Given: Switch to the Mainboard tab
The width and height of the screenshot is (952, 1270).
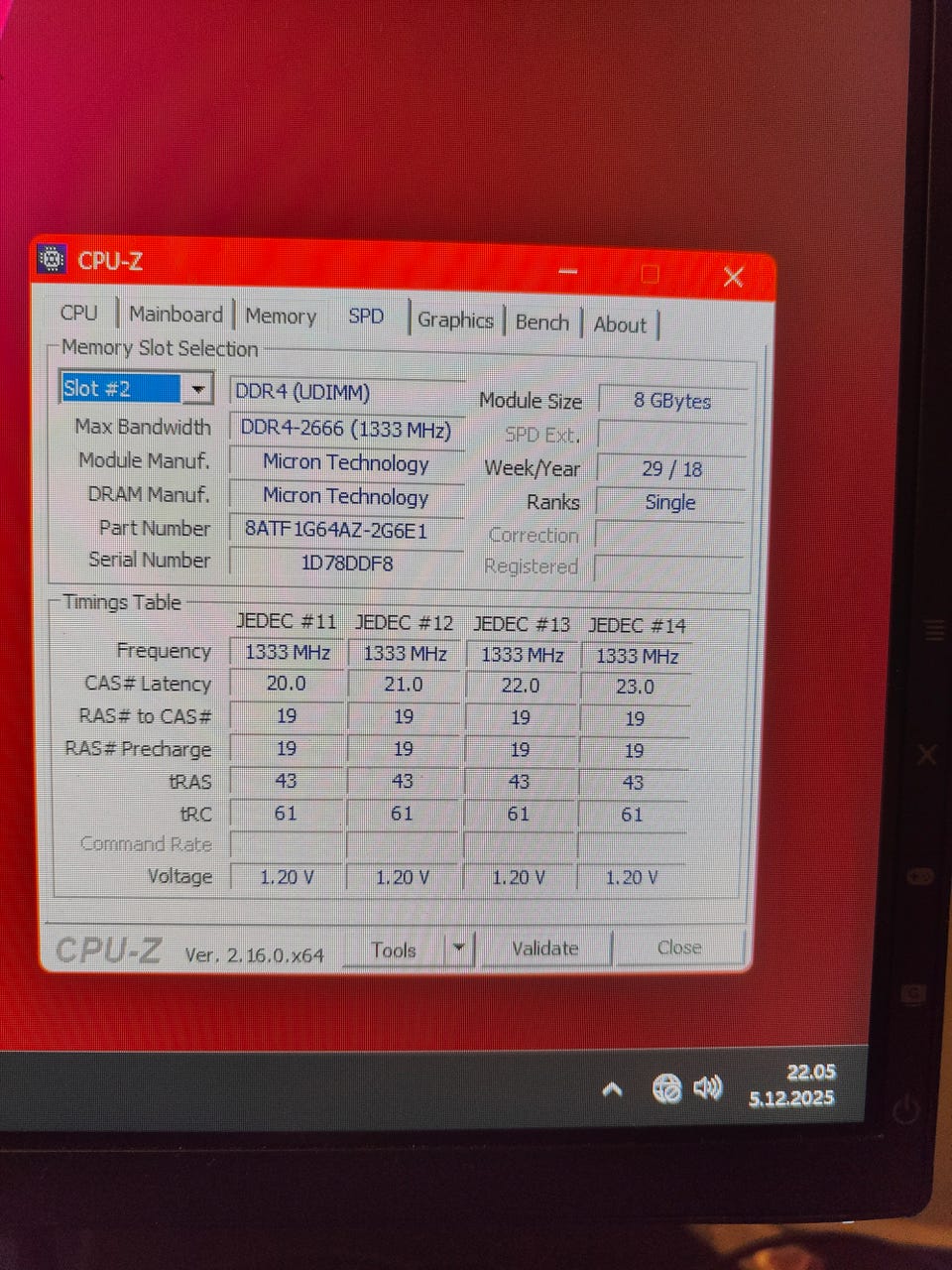Looking at the screenshot, I should [176, 315].
